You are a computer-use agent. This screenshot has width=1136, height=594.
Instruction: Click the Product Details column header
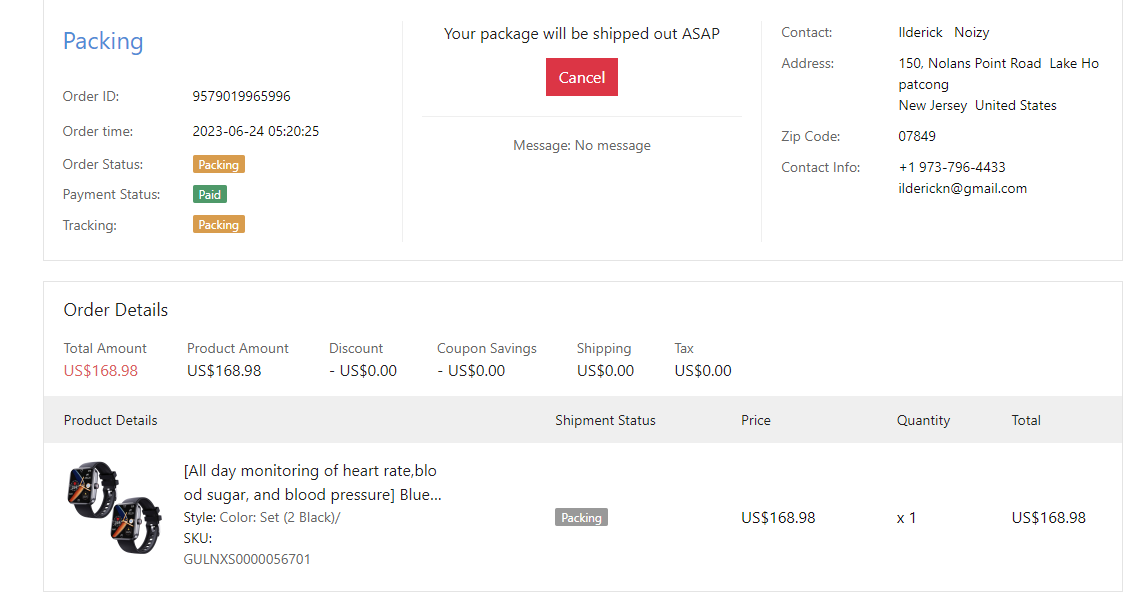(x=110, y=420)
